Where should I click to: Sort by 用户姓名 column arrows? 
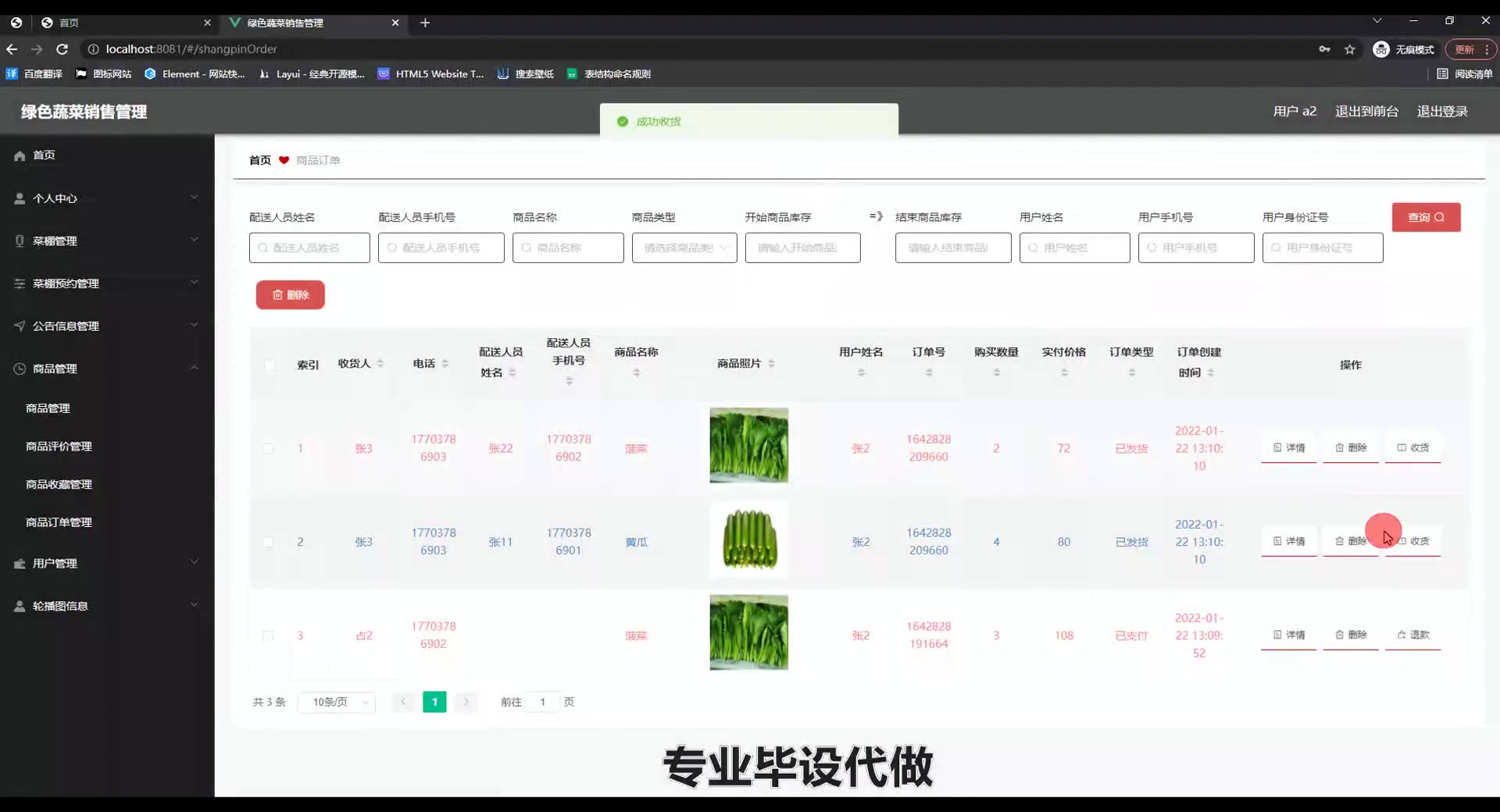862,372
